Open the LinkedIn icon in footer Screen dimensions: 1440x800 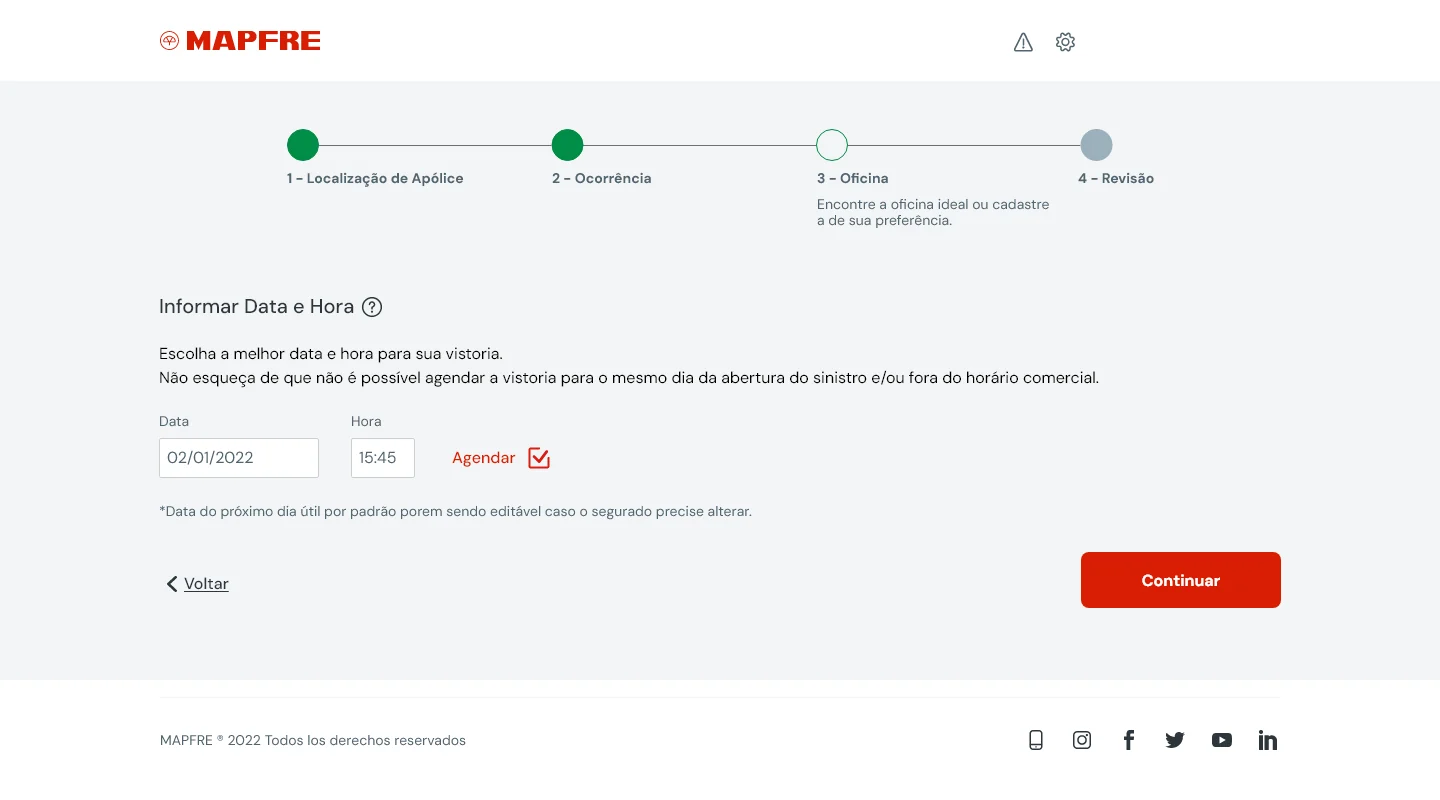tap(1268, 740)
